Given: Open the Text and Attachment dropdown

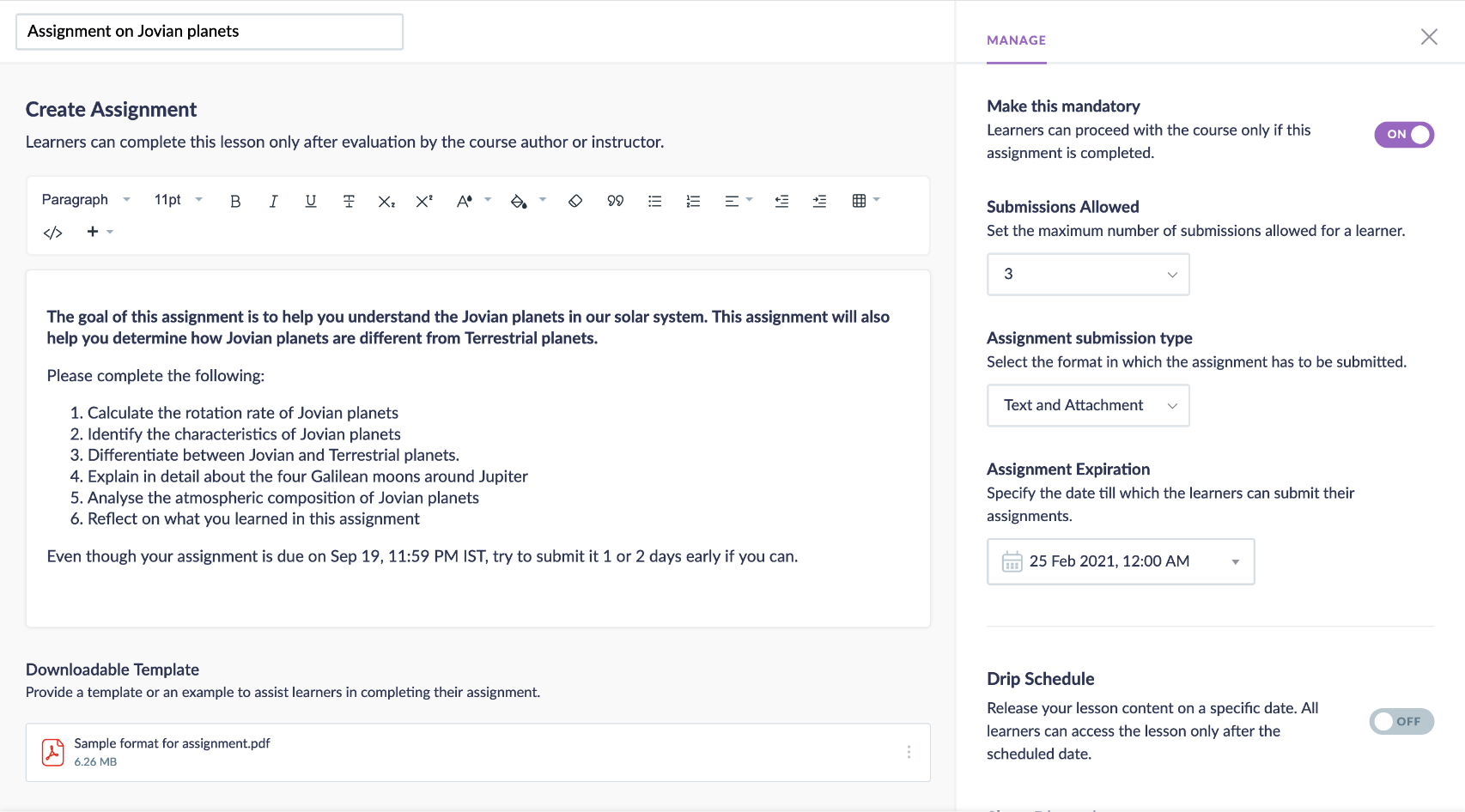Looking at the screenshot, I should [1087, 406].
